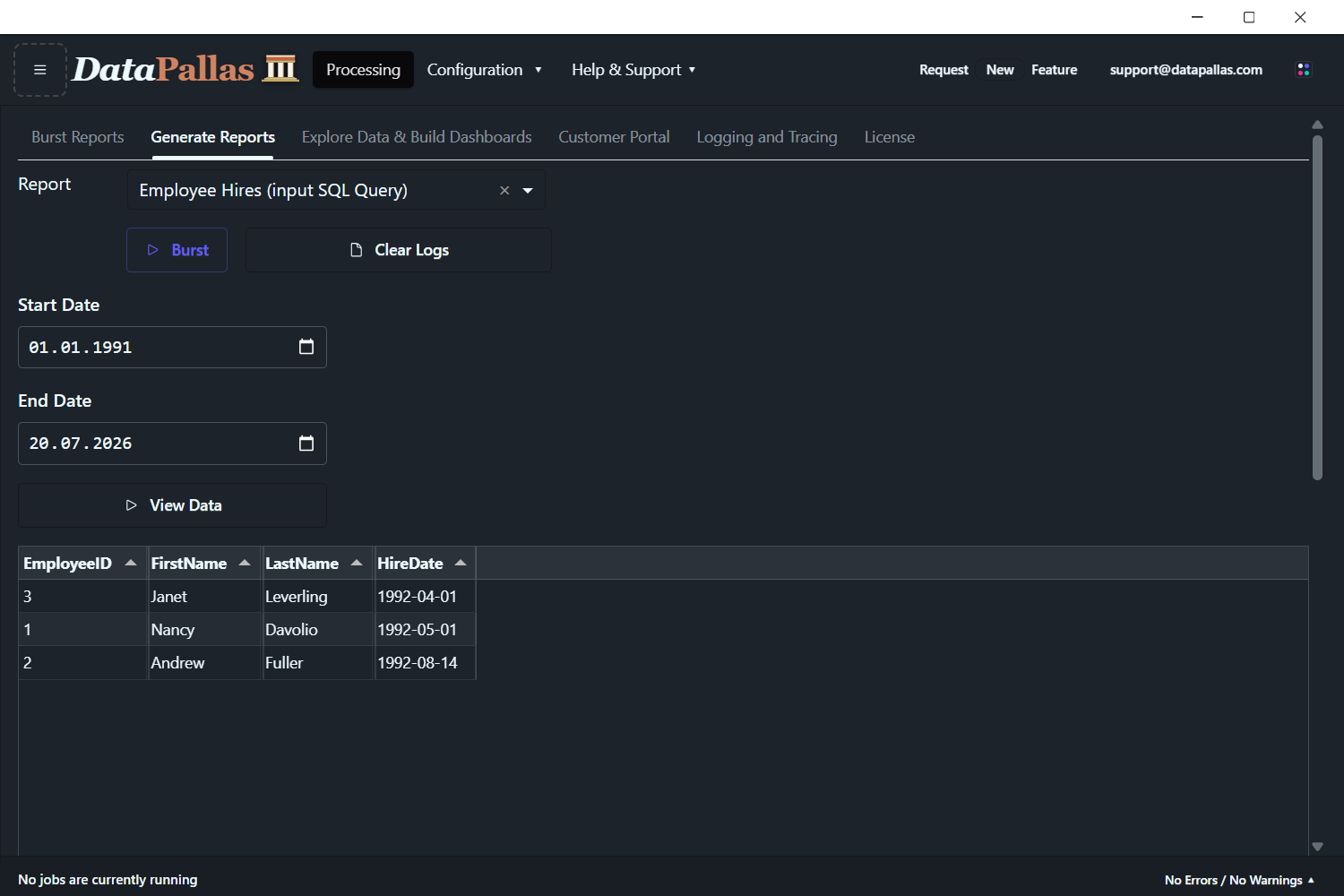This screenshot has width=1344, height=896.
Task: Click the scroll up arrow
Action: point(1317,125)
